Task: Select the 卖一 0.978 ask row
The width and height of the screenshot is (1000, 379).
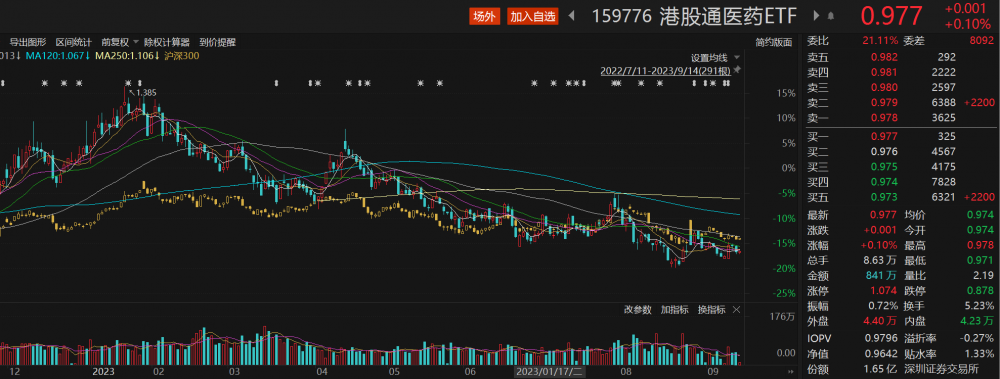Action: (x=901, y=118)
